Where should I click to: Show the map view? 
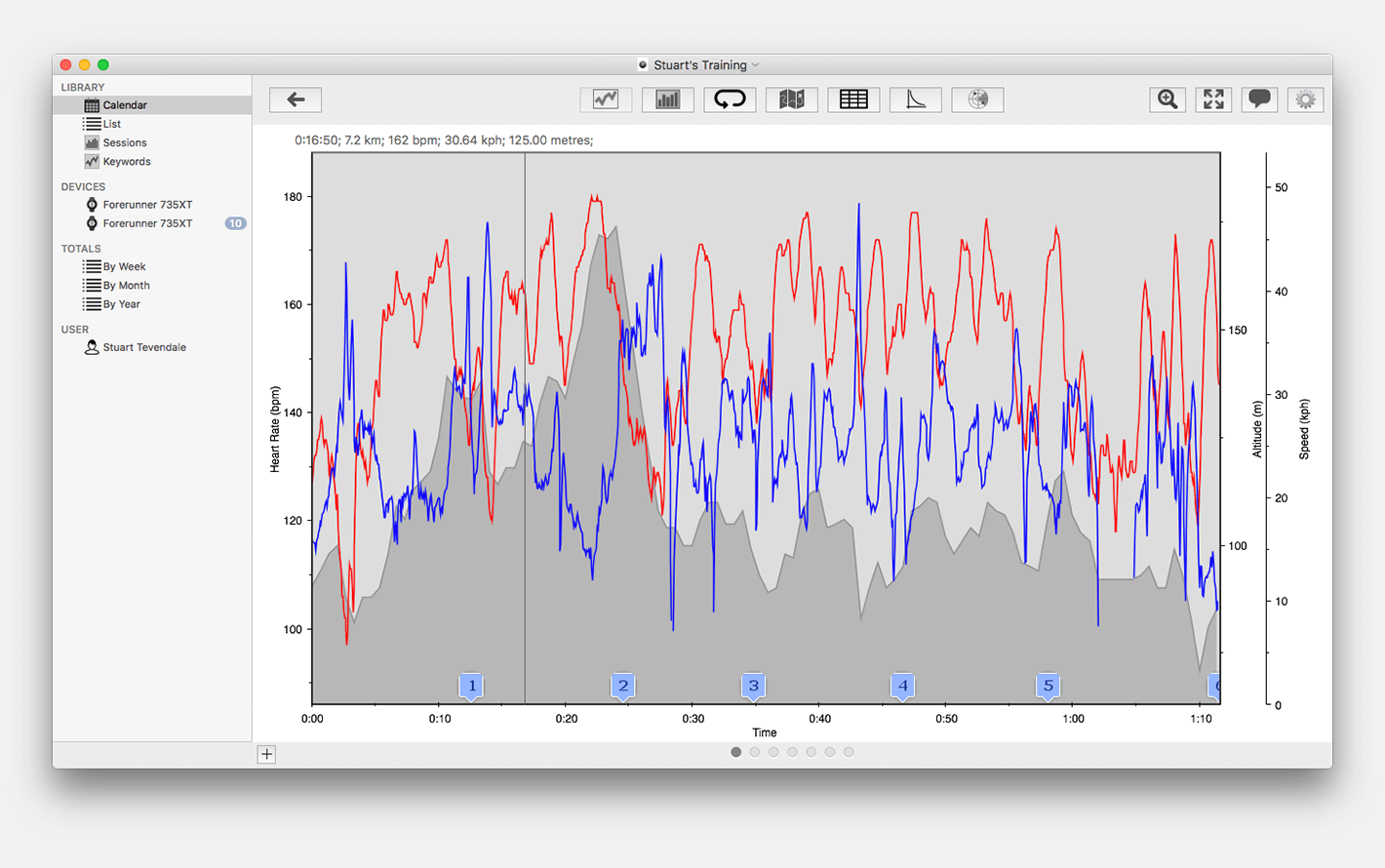(792, 99)
